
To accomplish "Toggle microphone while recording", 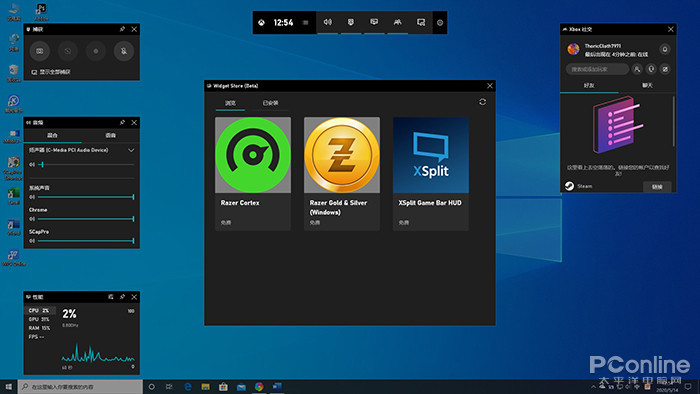I will point(124,51).
